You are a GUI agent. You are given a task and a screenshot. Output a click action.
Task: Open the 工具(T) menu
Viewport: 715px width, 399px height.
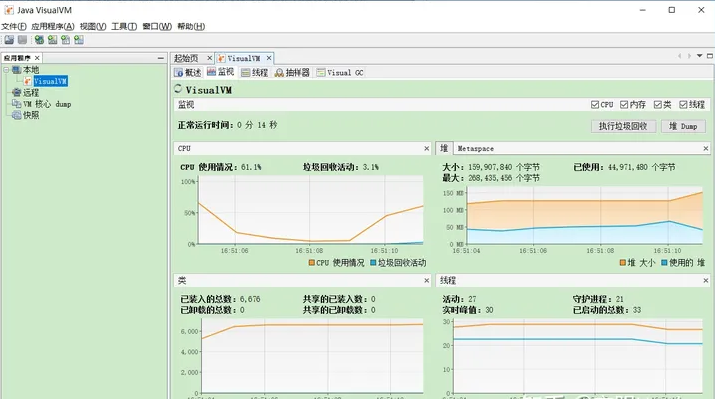point(124,26)
